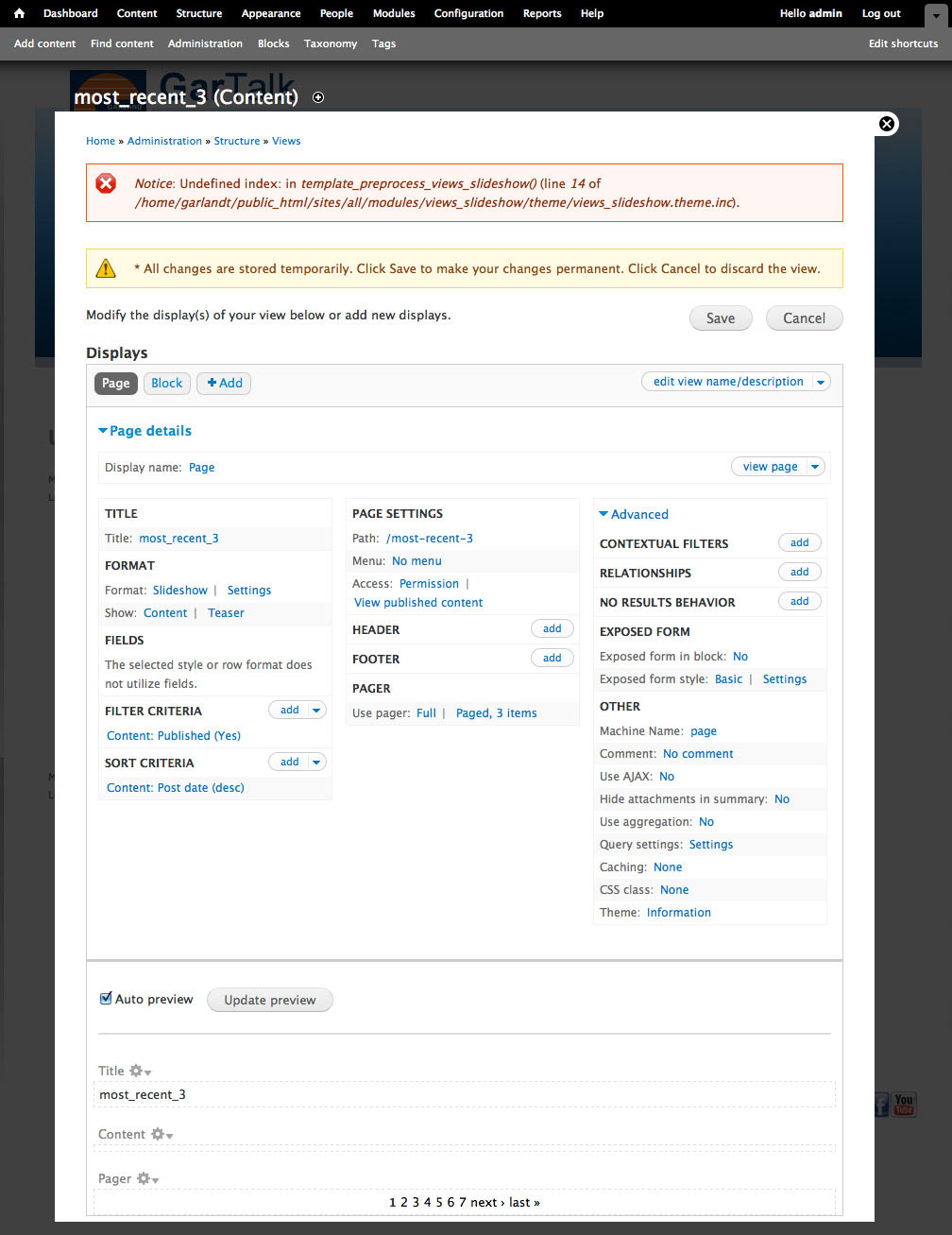Click the YouTube icon at bottom right

tap(904, 1104)
